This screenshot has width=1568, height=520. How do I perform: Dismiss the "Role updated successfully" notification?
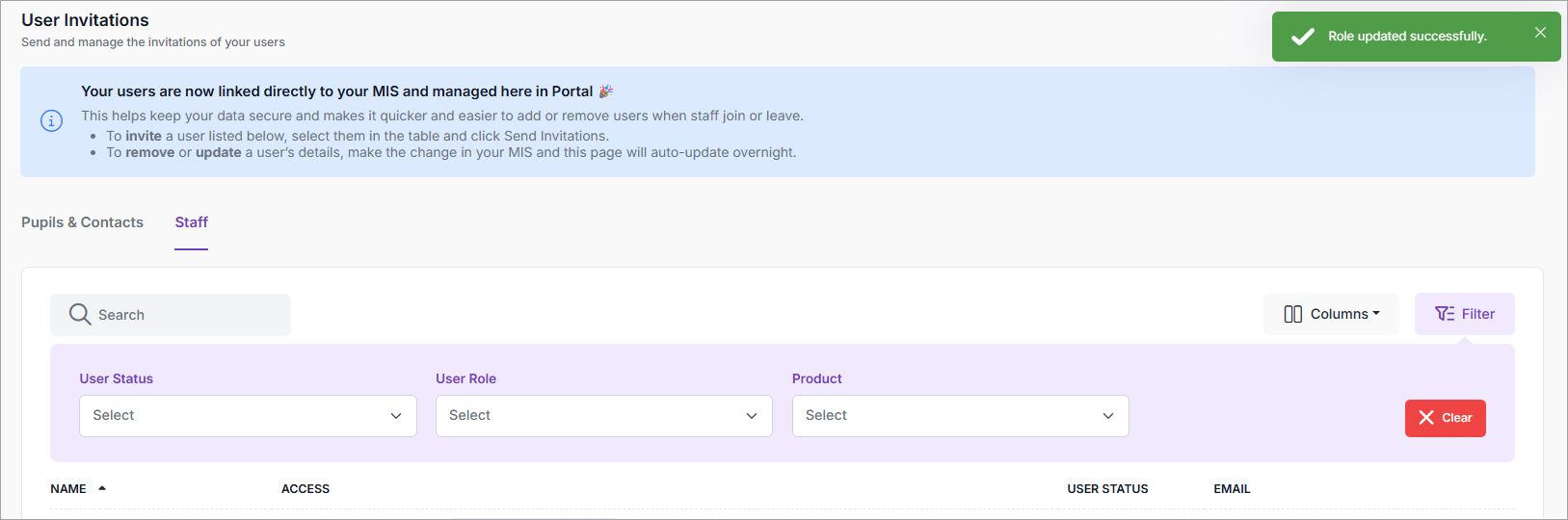(1540, 33)
